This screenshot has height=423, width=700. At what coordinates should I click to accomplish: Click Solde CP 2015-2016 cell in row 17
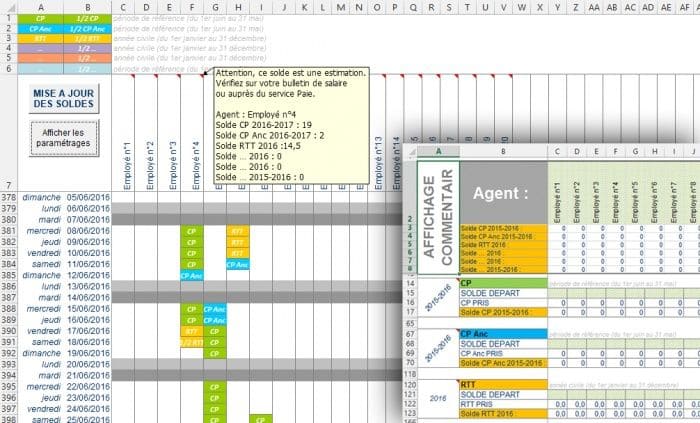click(x=504, y=312)
